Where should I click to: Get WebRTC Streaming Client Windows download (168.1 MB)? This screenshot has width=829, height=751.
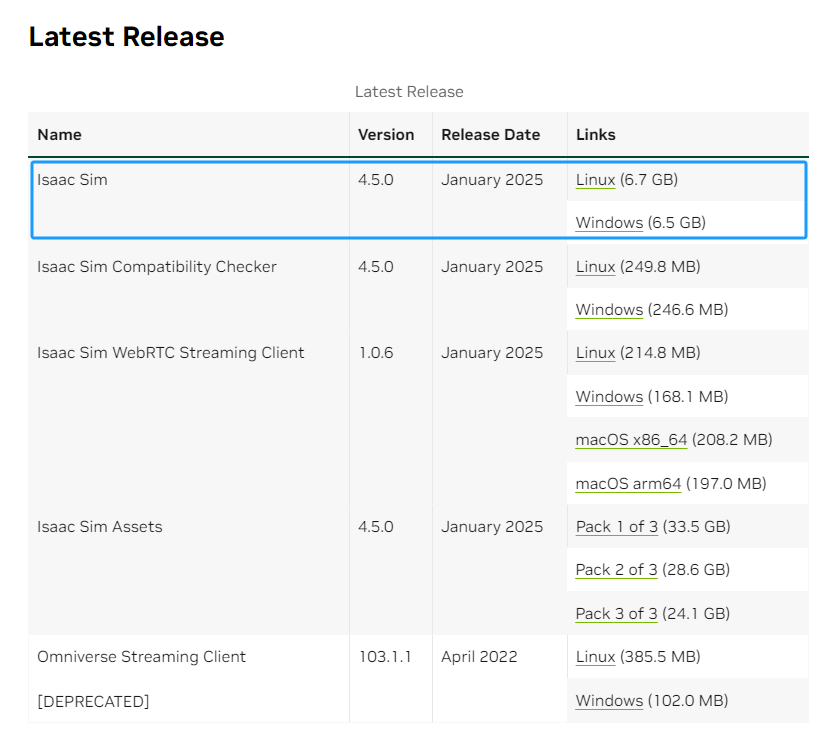(x=609, y=397)
